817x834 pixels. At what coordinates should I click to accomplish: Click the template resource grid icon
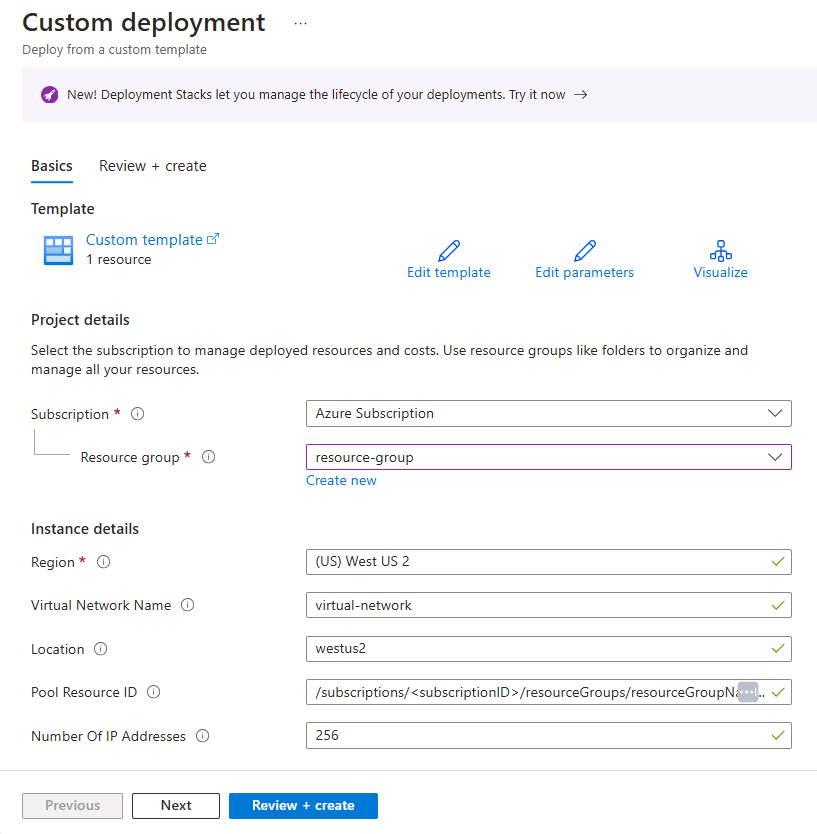click(x=57, y=250)
